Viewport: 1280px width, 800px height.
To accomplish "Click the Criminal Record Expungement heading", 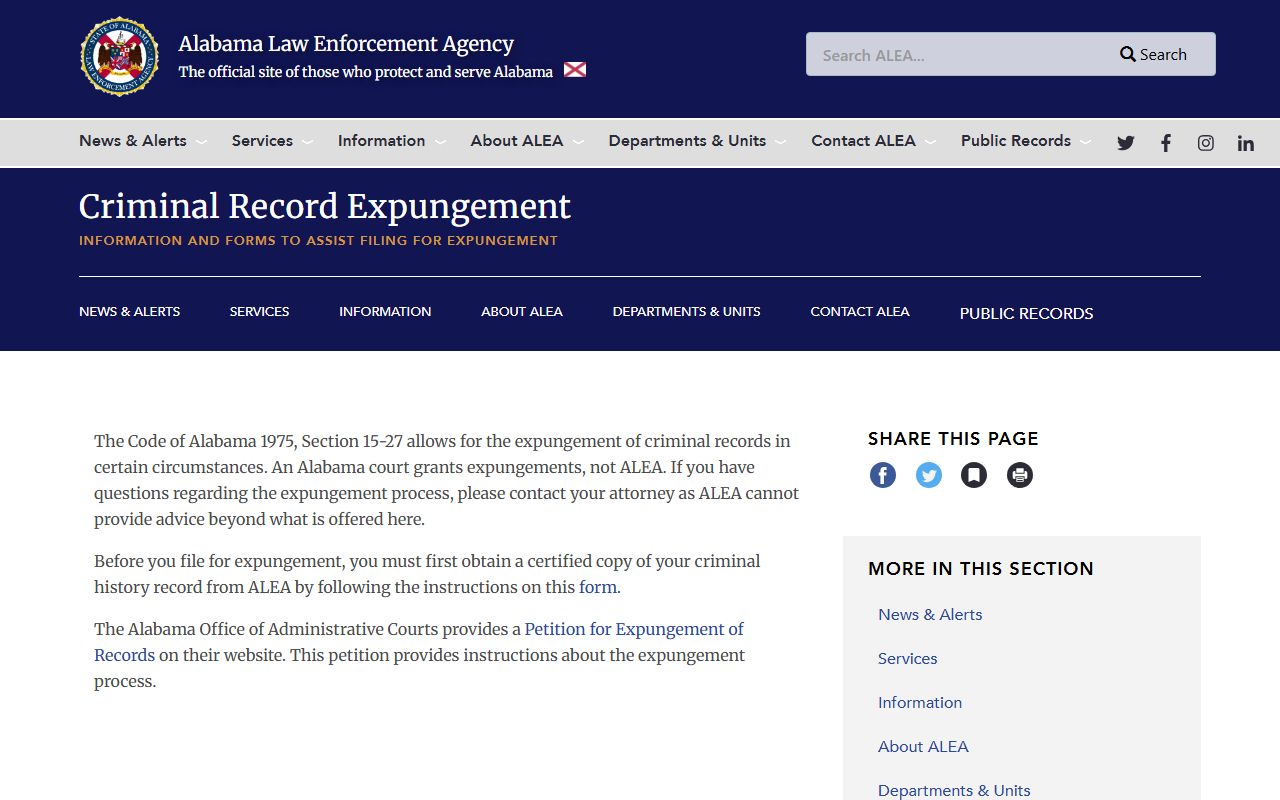I will click(x=325, y=206).
